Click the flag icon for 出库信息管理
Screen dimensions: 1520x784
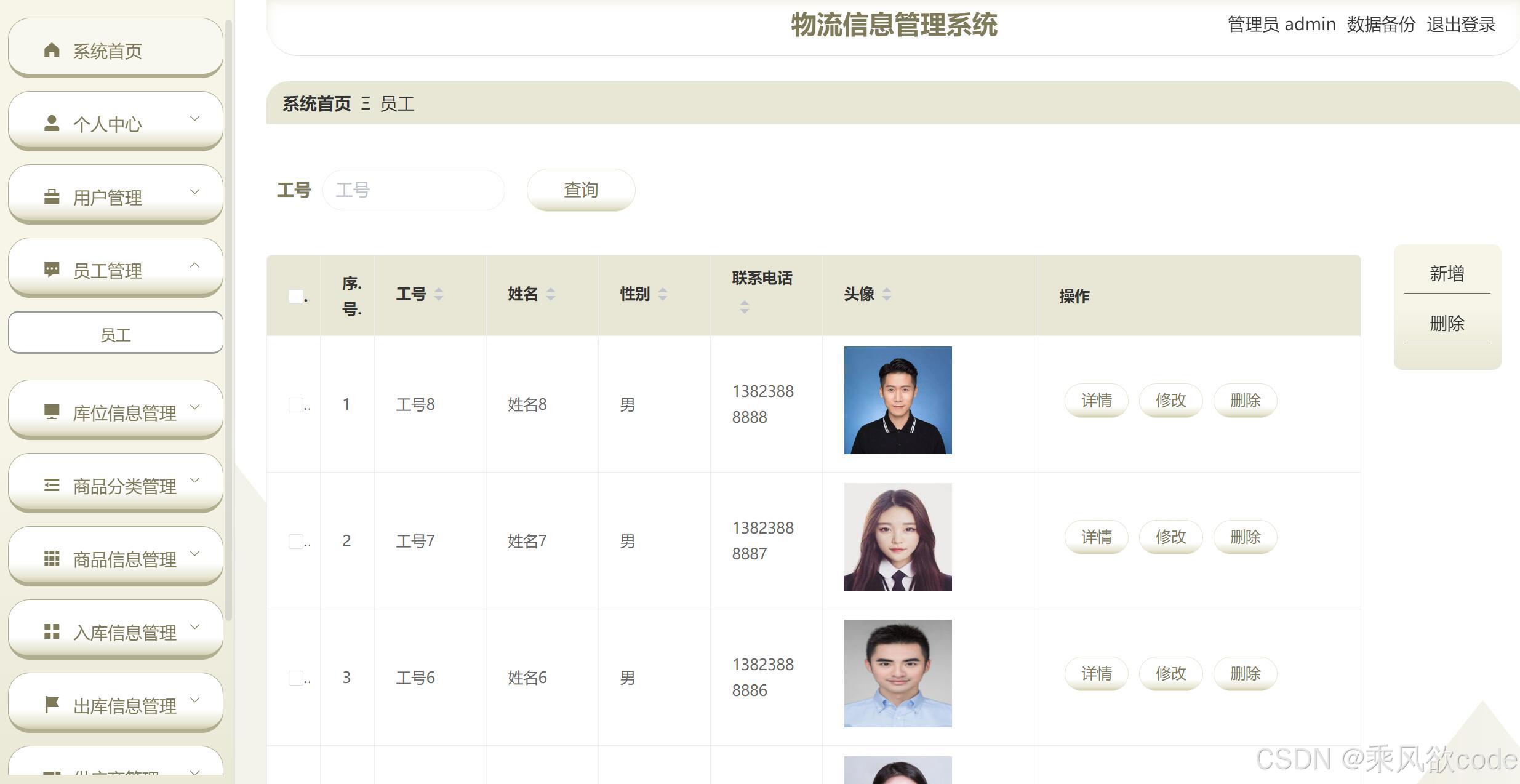[52, 705]
